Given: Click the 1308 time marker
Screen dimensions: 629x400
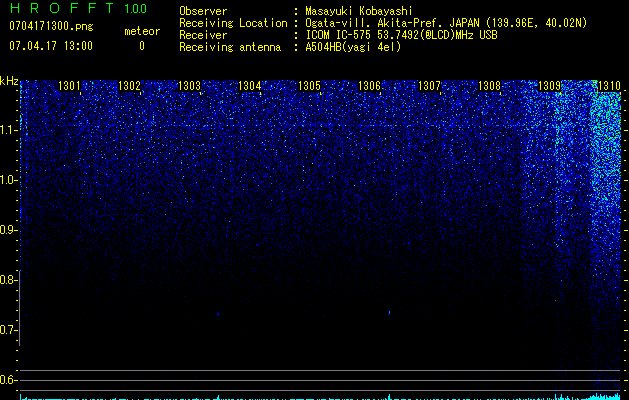Looking at the screenshot, I should pyautogui.click(x=489, y=86).
